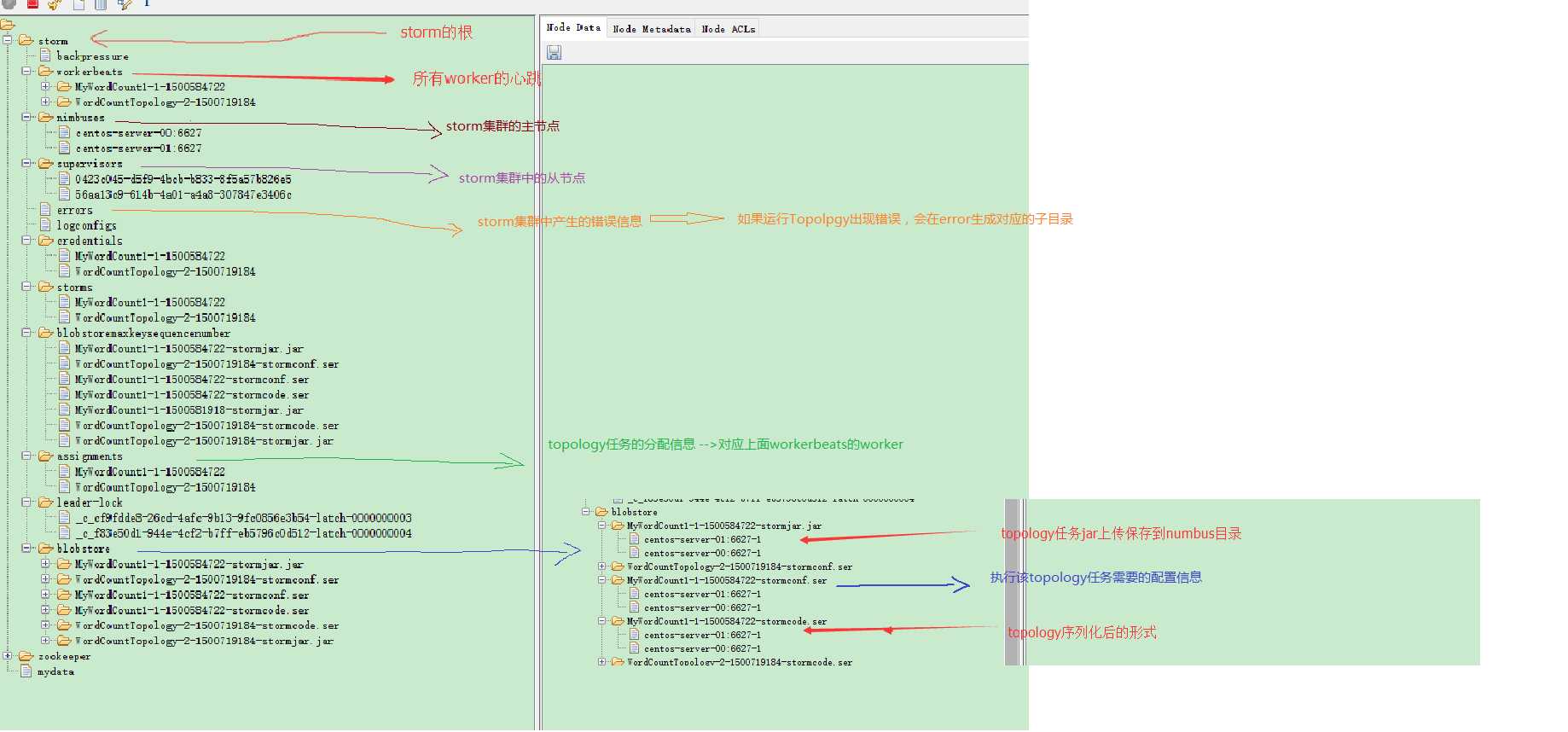
Task: Click the root folder icon above storm
Action: pos(8,26)
